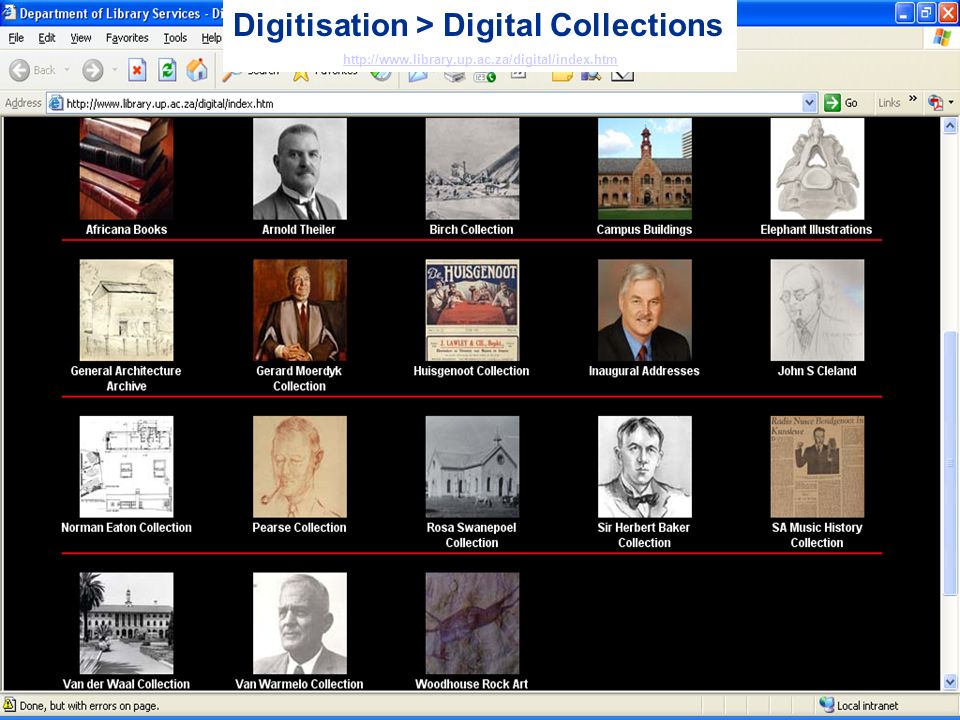Click the green Go arrow button
The height and width of the screenshot is (720, 960).
841,103
